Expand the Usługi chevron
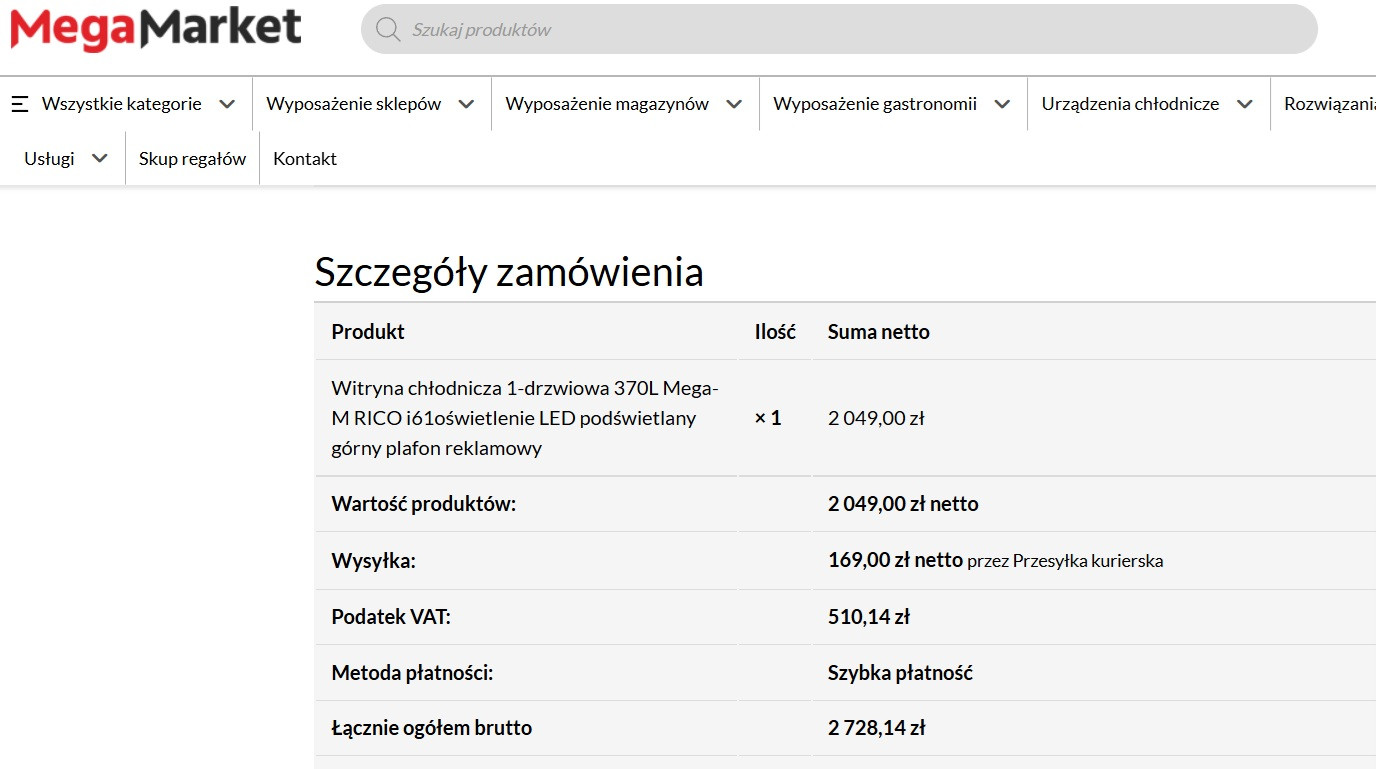 pos(99,159)
